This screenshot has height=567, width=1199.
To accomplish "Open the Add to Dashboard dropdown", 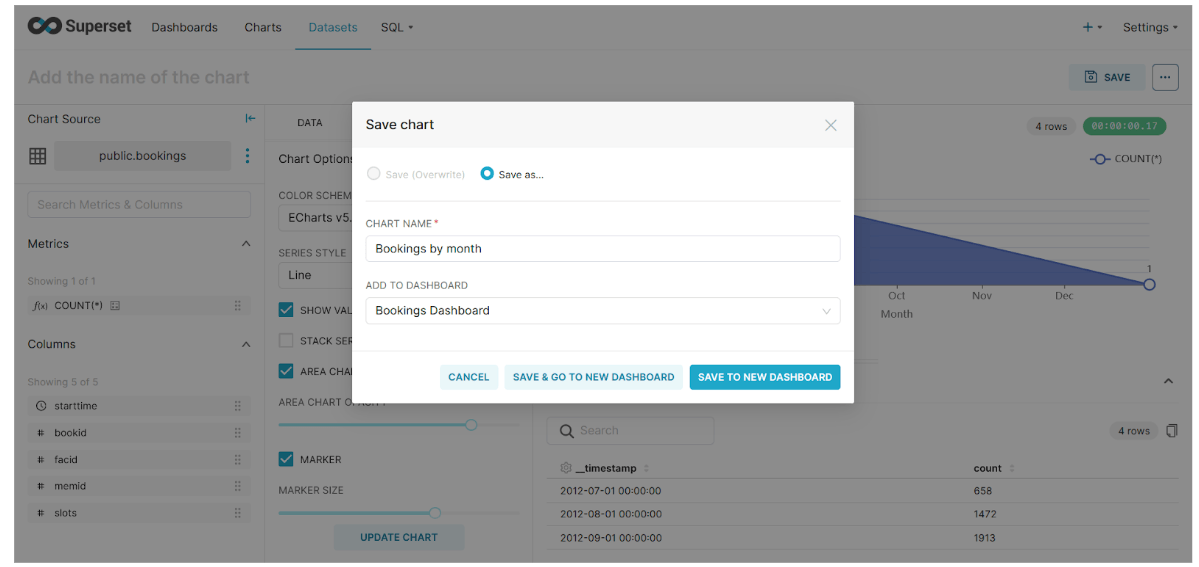I will coord(602,311).
